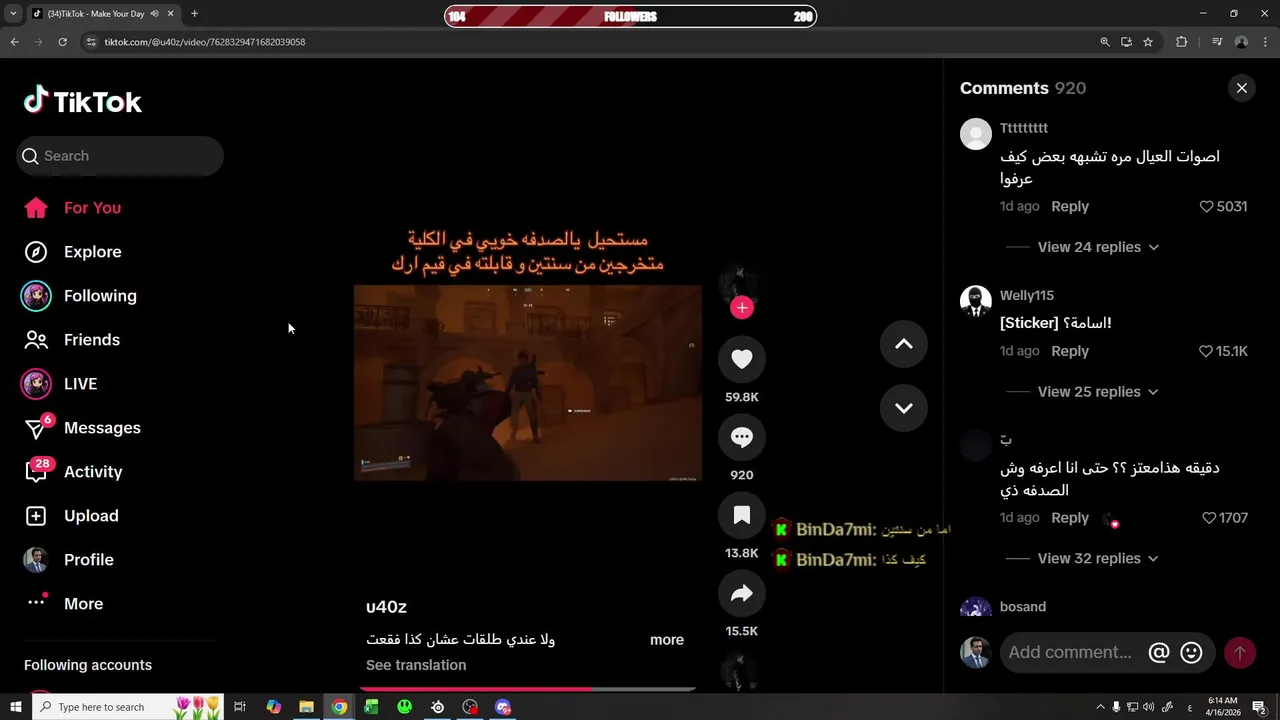Click the TikTok logo

[x=83, y=101]
